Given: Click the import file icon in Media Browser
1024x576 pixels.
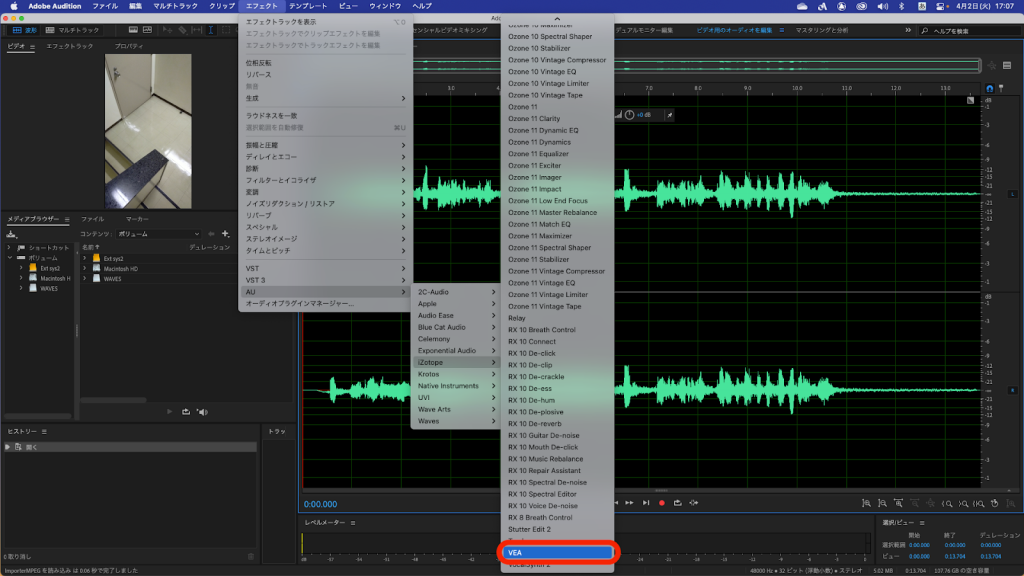Looking at the screenshot, I should click(12, 234).
